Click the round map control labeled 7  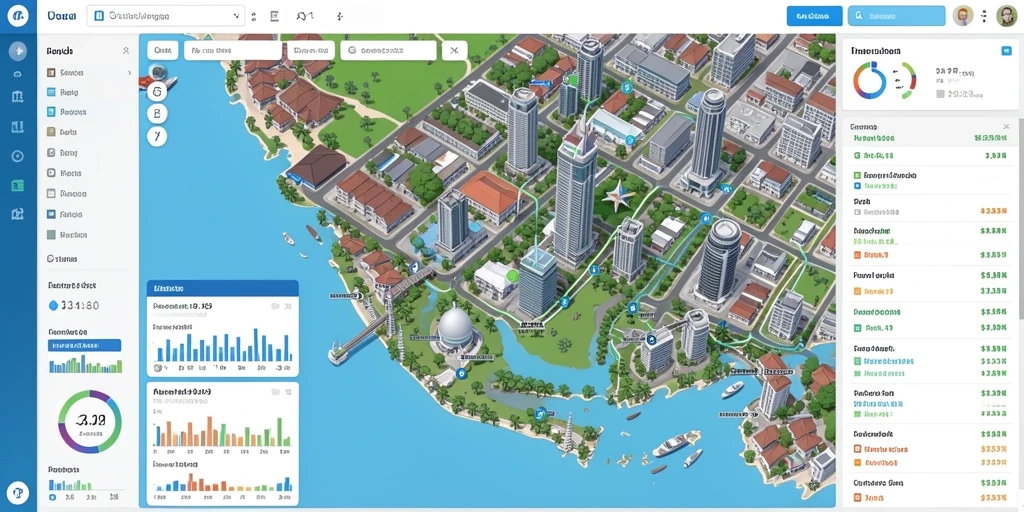[157, 136]
